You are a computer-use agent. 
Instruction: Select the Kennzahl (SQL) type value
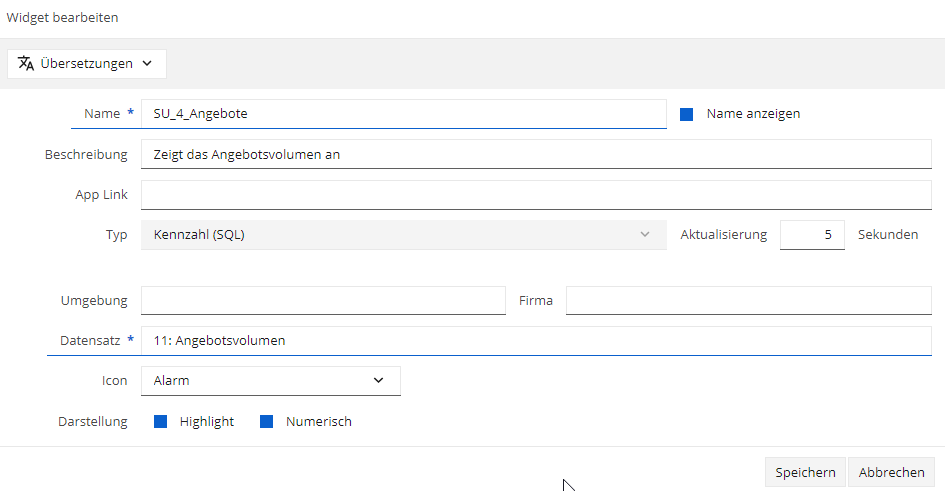199,234
